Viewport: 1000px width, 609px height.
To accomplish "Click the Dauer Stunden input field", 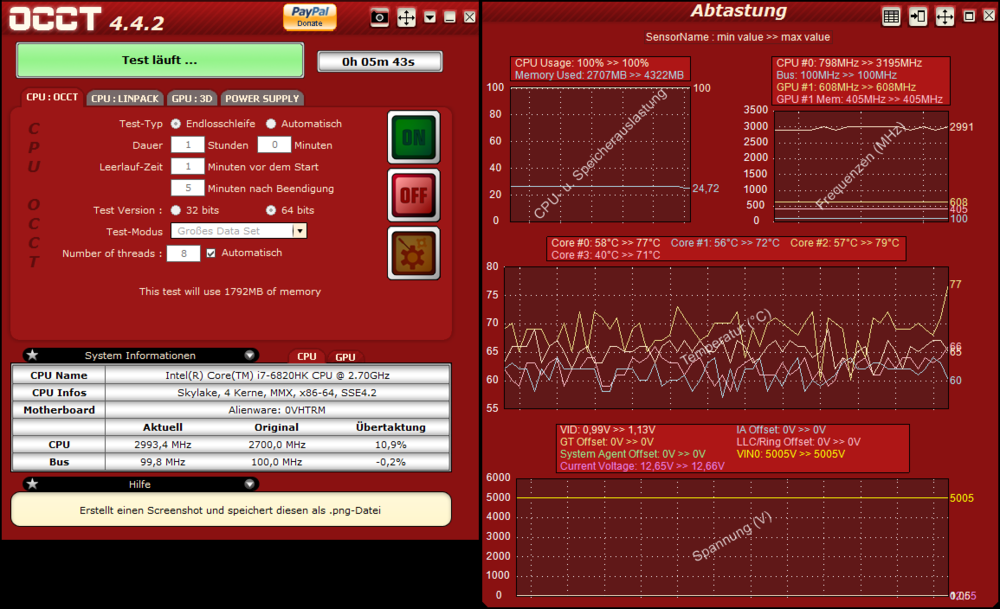I will pos(187,145).
